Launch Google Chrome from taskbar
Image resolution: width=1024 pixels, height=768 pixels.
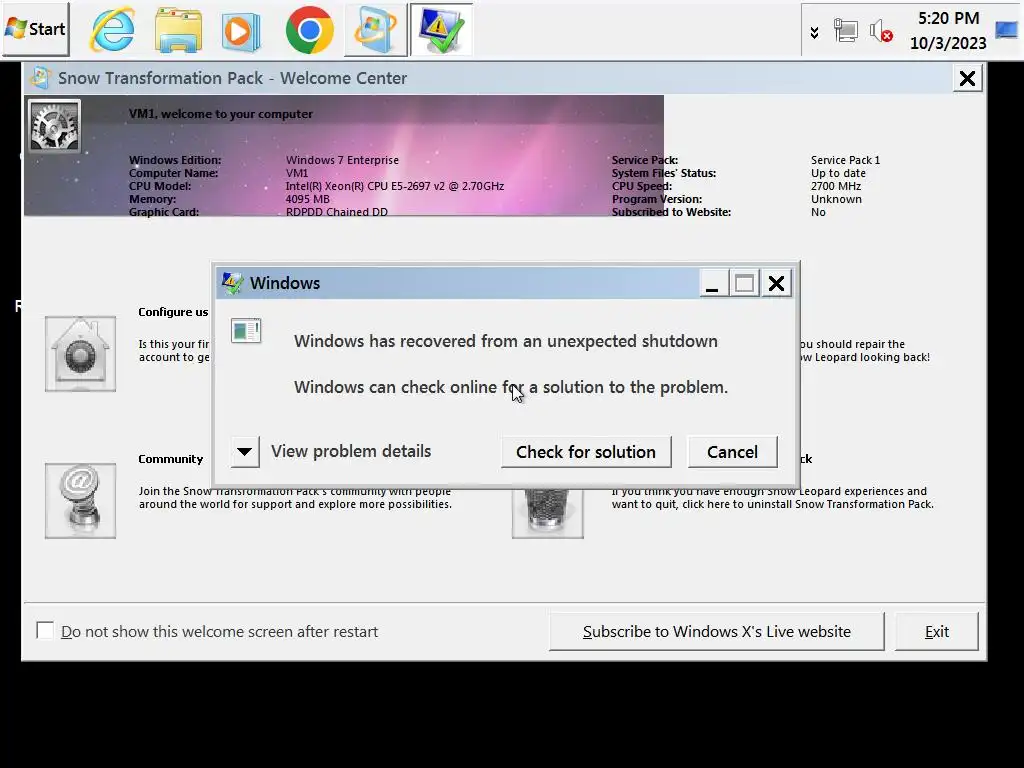[x=310, y=30]
